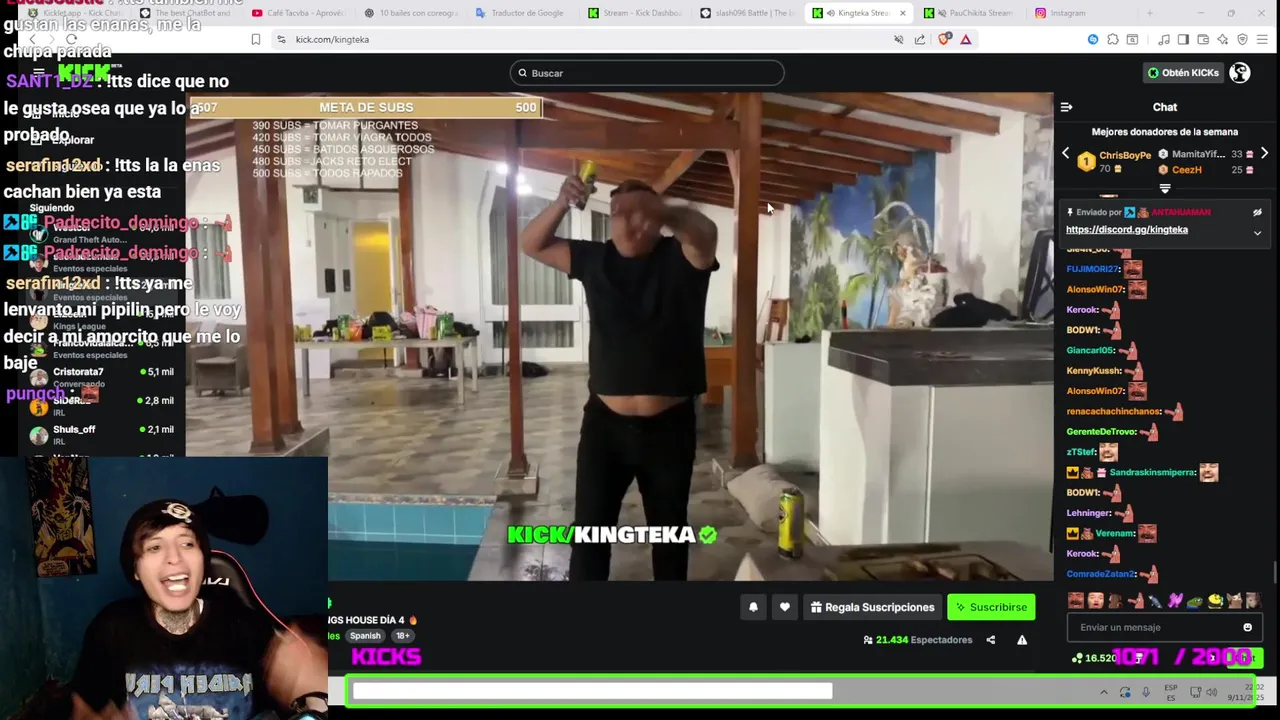Show hidden system tray icons chevron

1104,692
